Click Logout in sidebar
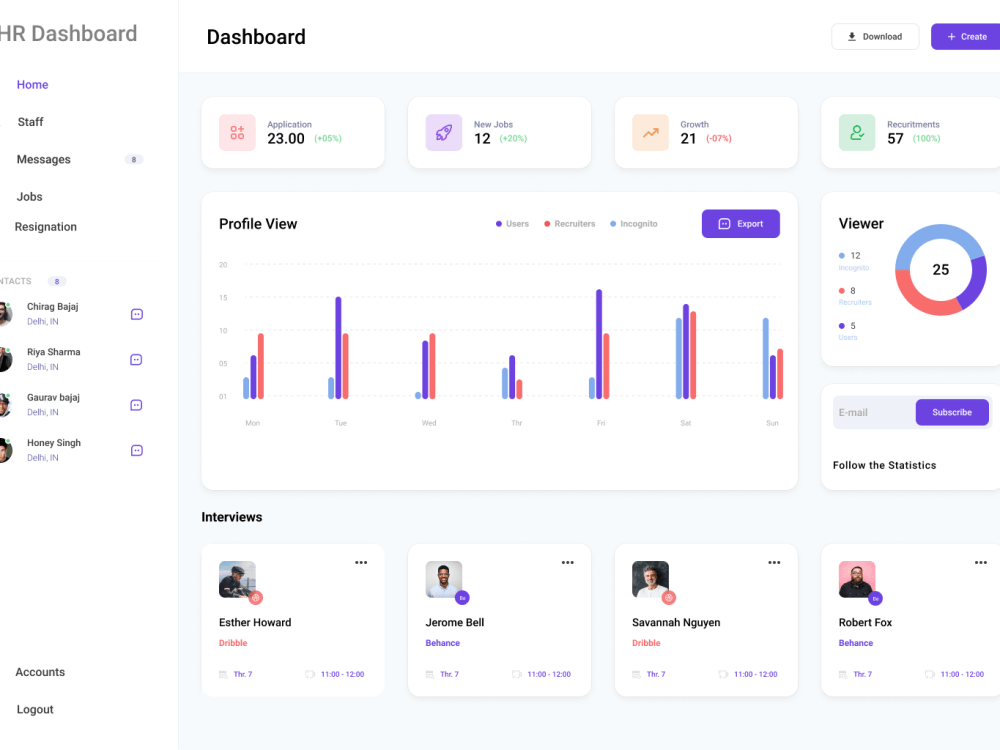Image resolution: width=1000 pixels, height=750 pixels. [x=35, y=710]
